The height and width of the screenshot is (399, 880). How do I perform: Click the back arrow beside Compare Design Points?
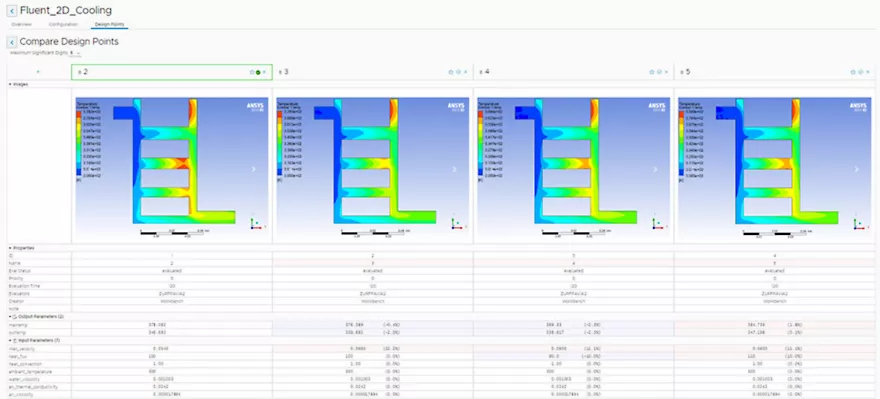(x=12, y=42)
